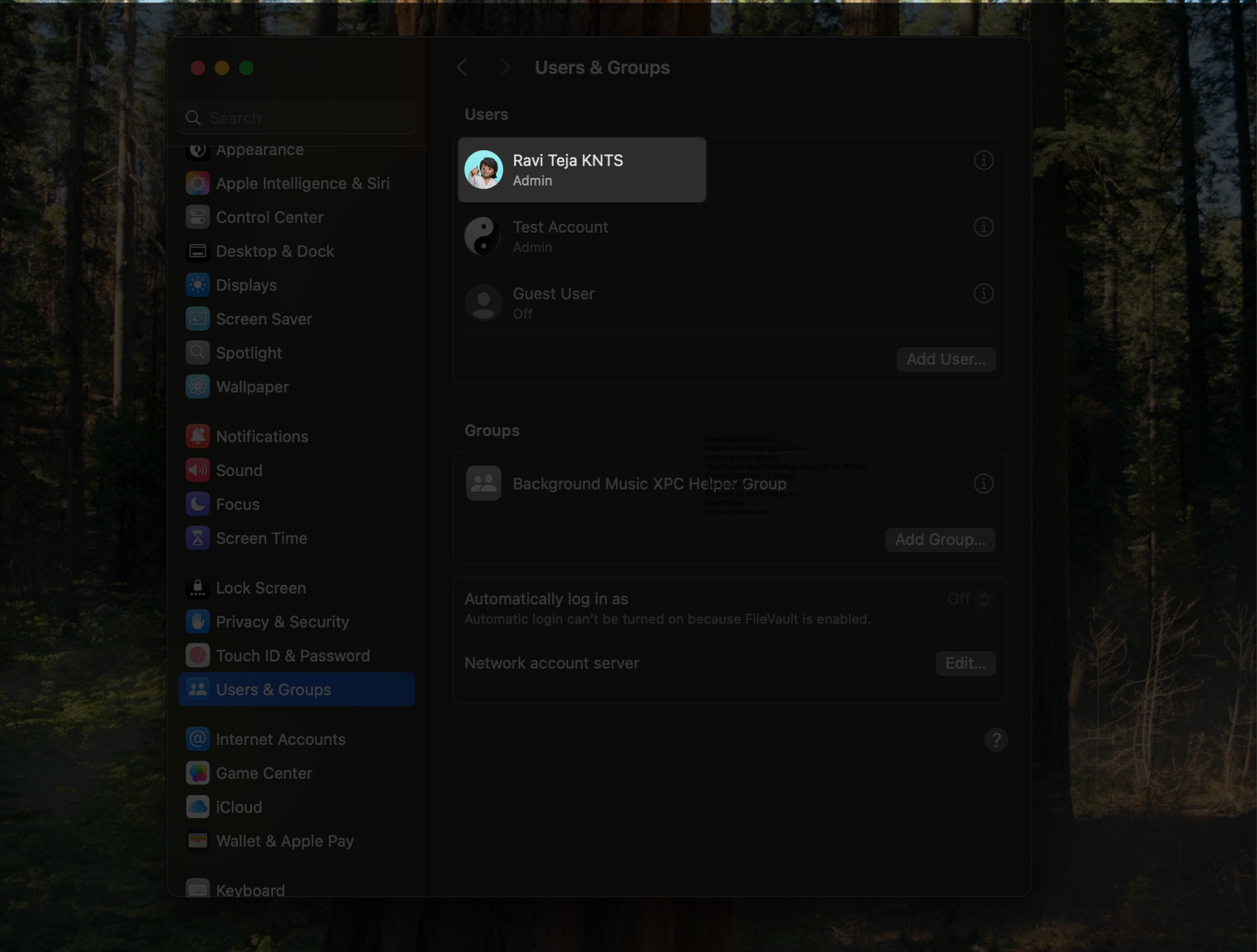Click the Ravi Teja KNTS profile avatar

click(x=483, y=169)
